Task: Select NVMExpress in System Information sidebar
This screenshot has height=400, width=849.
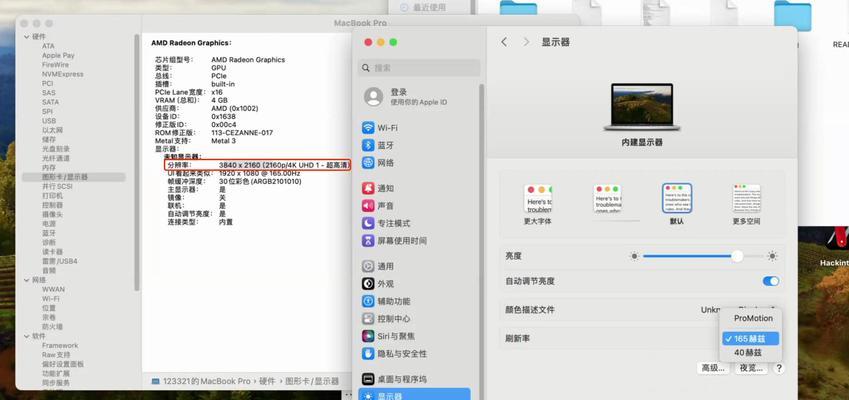Action: [x=62, y=74]
